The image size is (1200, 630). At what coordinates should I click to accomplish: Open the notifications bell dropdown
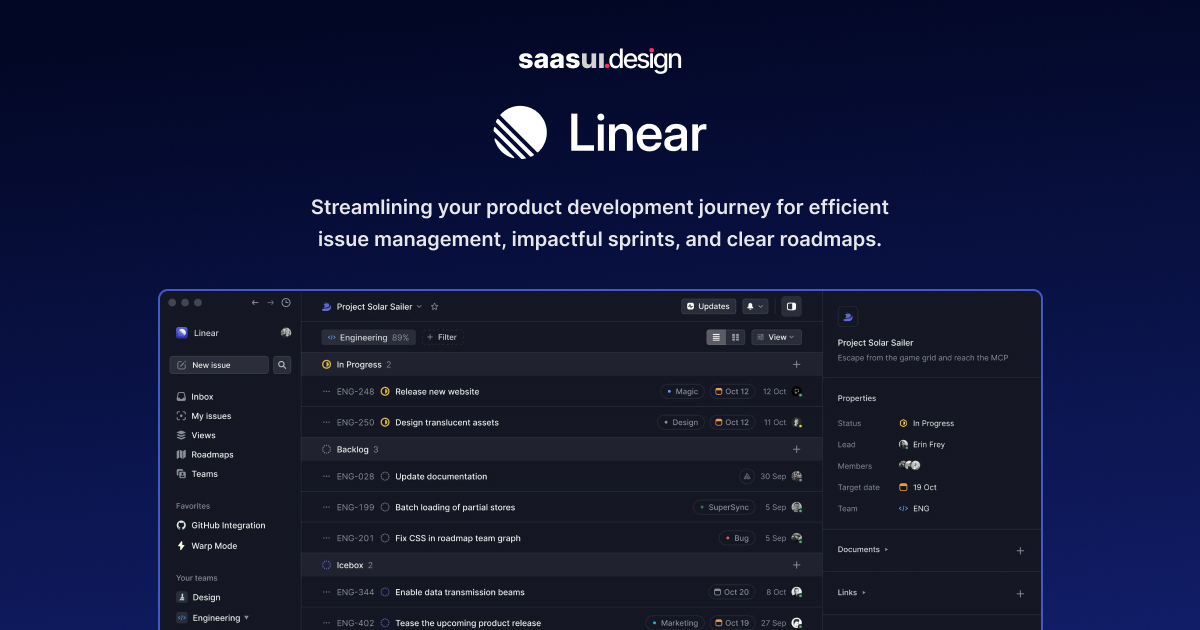pos(755,306)
